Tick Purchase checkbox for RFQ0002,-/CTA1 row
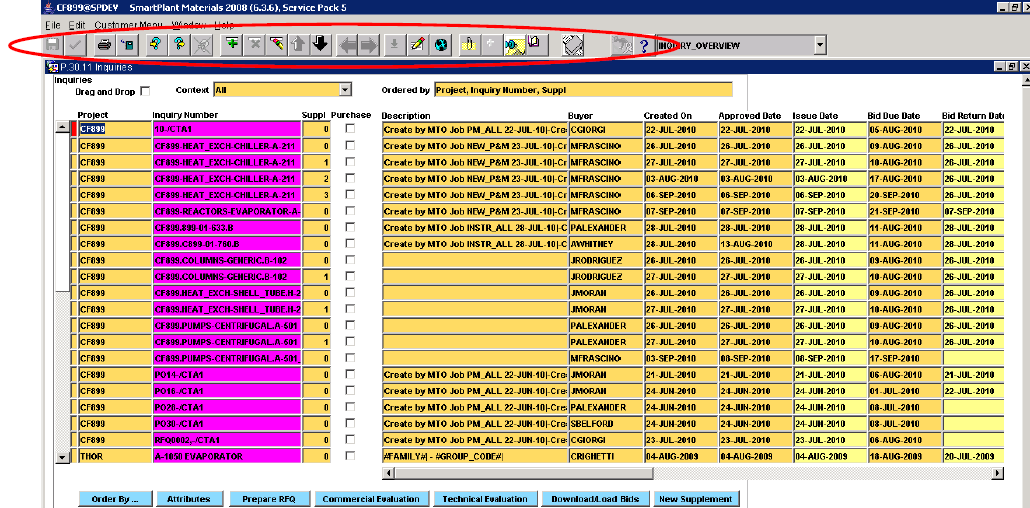 [350, 439]
